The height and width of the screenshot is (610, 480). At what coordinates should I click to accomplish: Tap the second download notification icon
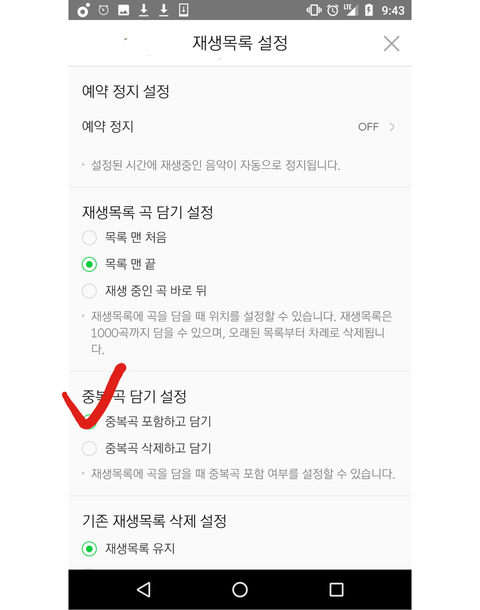pyautogui.click(x=164, y=10)
